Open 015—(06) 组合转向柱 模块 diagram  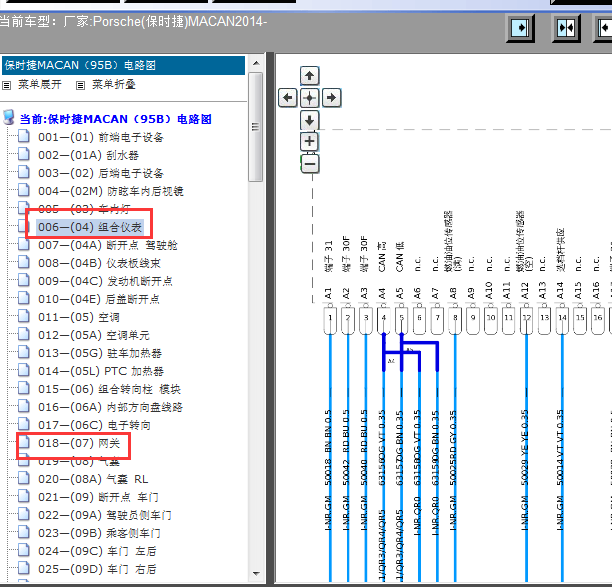pos(109,389)
